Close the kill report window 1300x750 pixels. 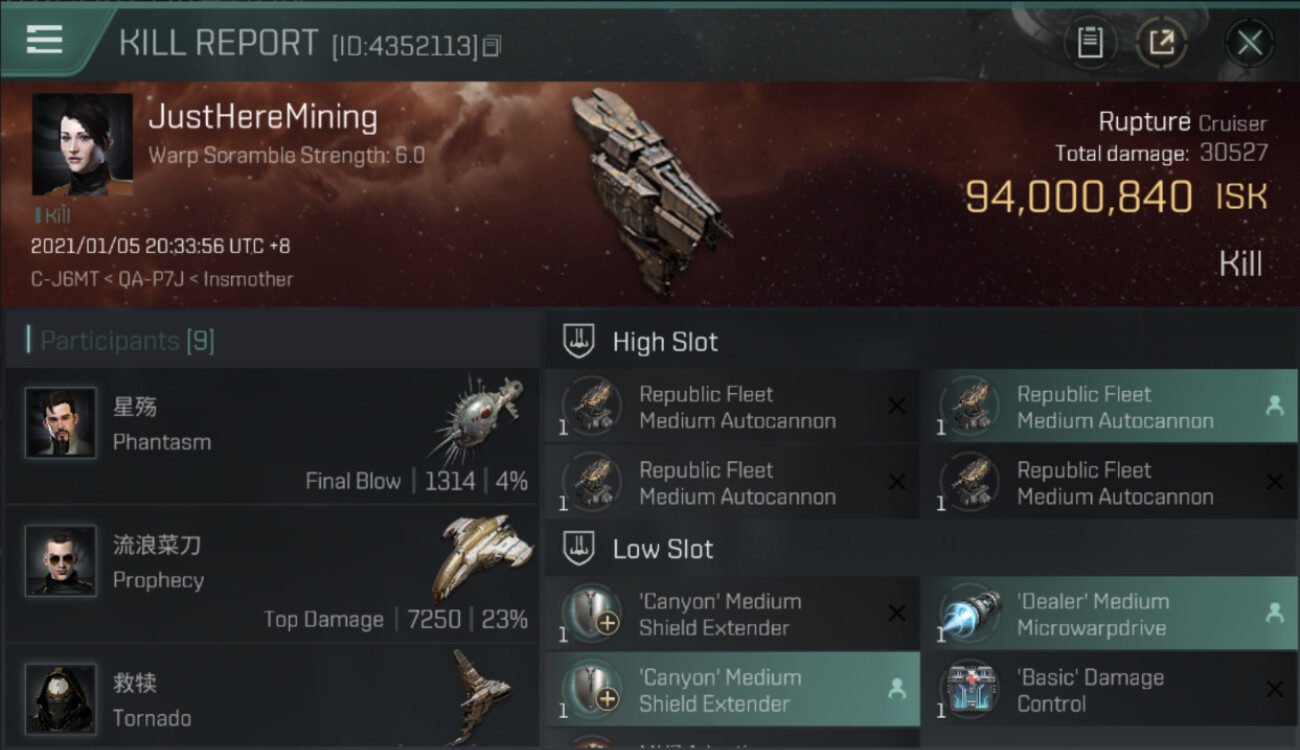[1249, 42]
